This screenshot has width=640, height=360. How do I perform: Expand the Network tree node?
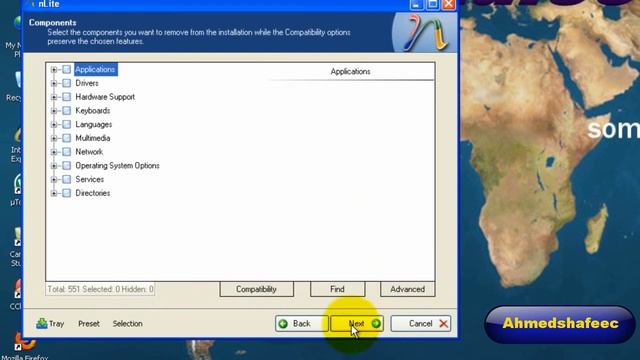click(54, 152)
